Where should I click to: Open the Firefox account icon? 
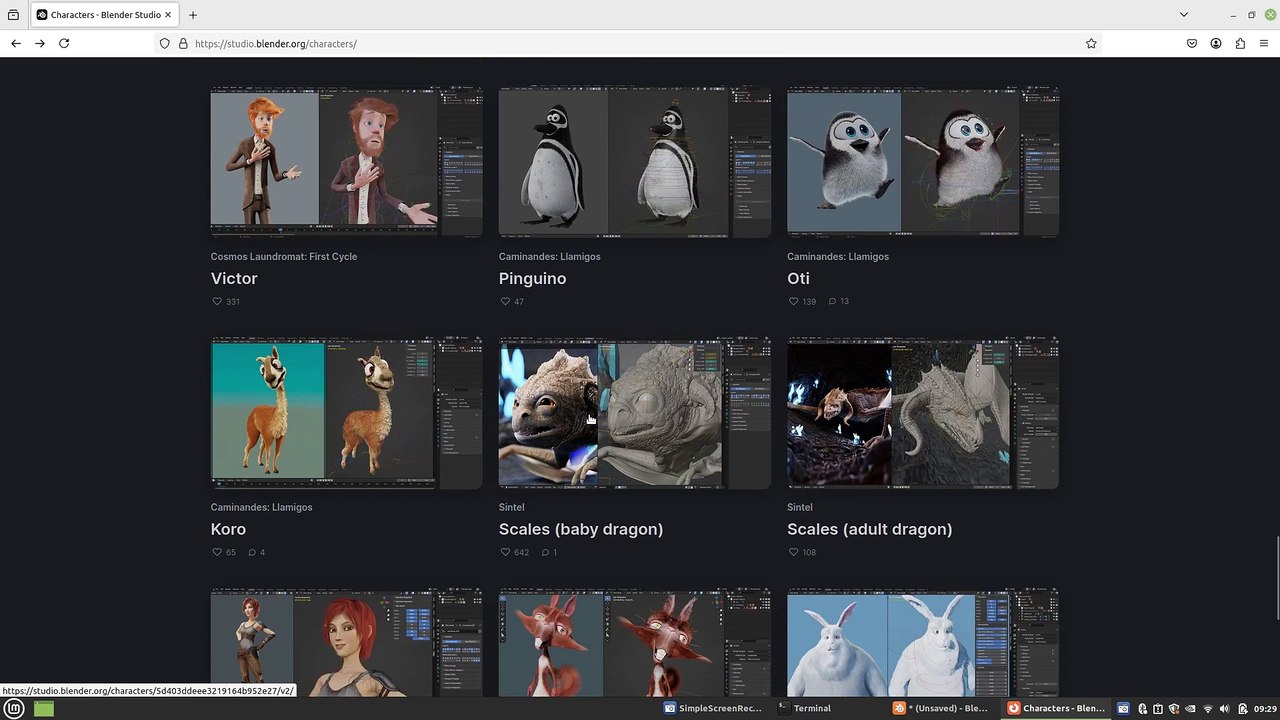click(1216, 44)
